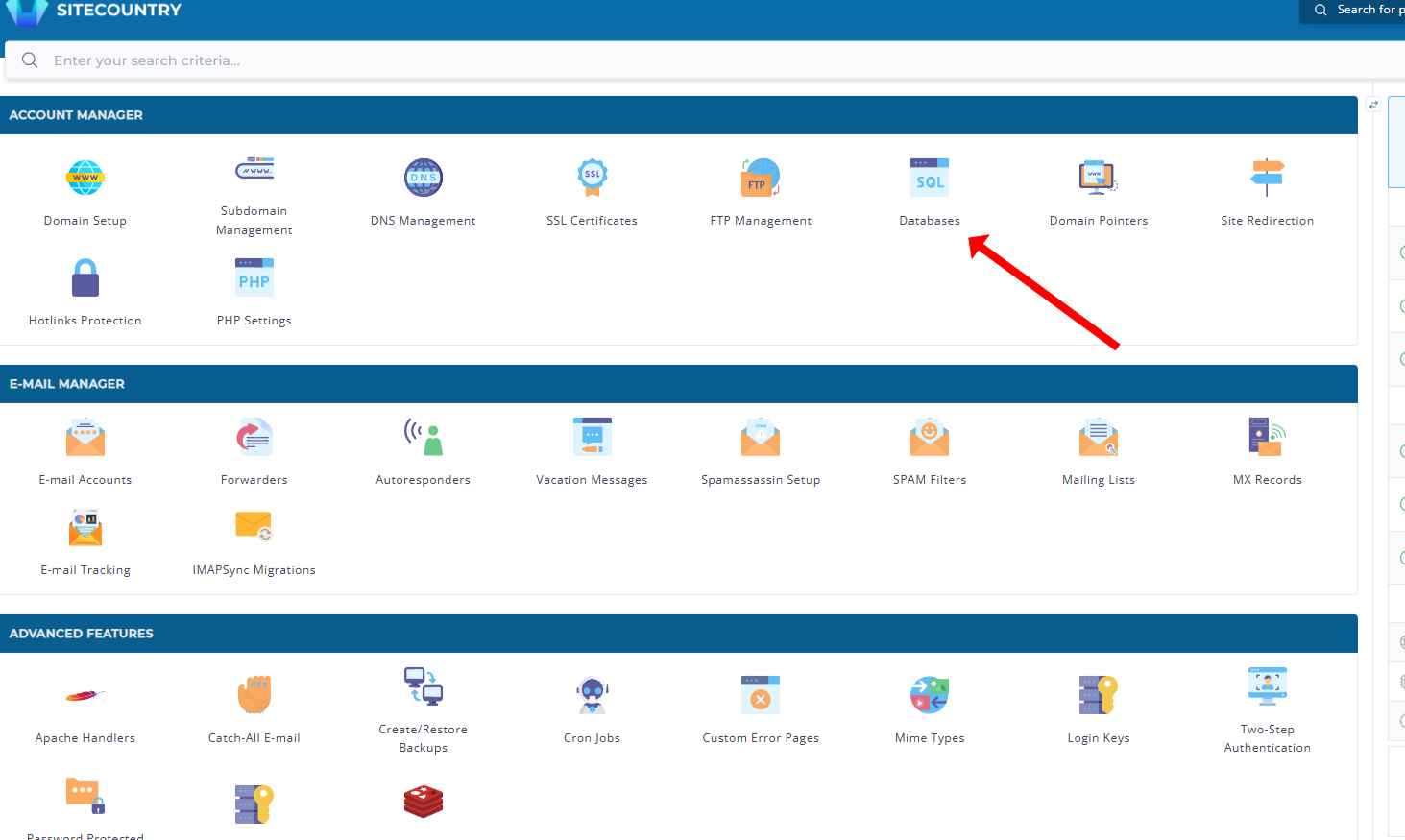The height and width of the screenshot is (840, 1405).
Task: Open SSL Certificates
Action: [x=592, y=193]
